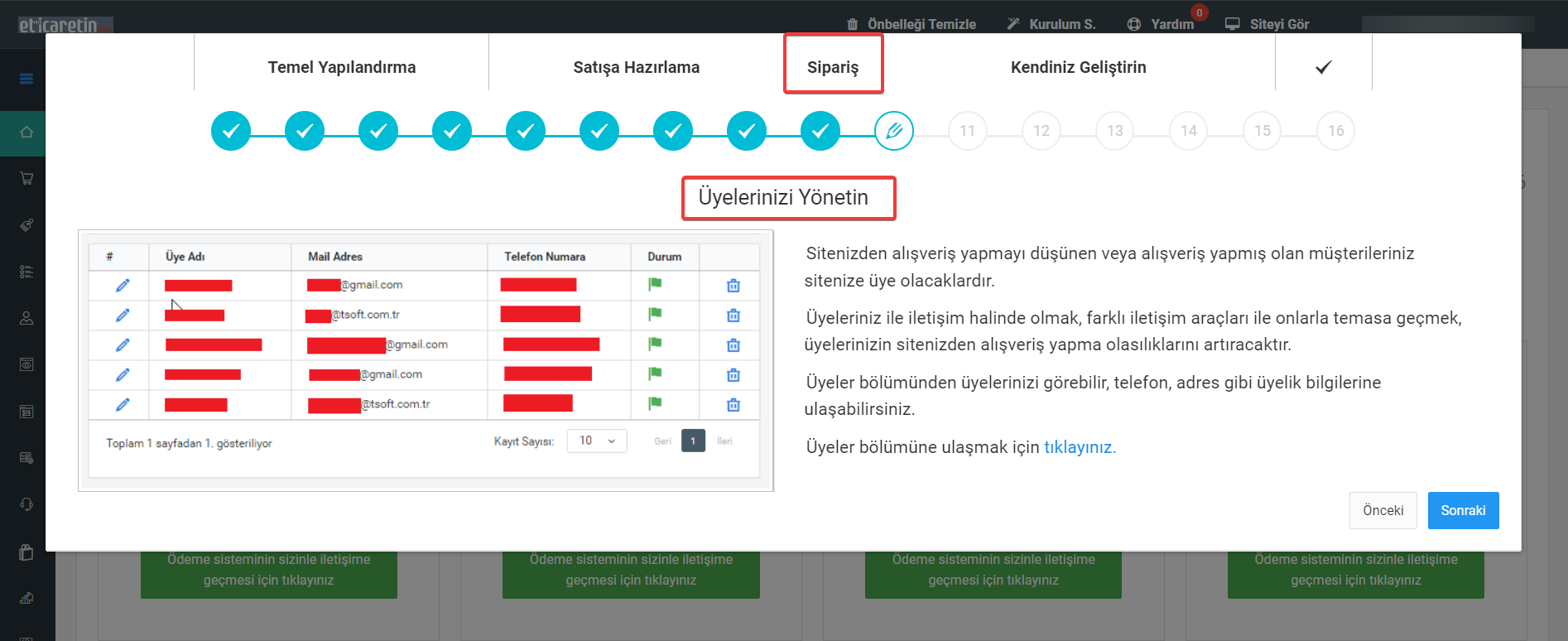Click paragraph starting 'Sitenizden alışveriş yapmayı'
The width and height of the screenshot is (1568, 641).
point(1109,267)
